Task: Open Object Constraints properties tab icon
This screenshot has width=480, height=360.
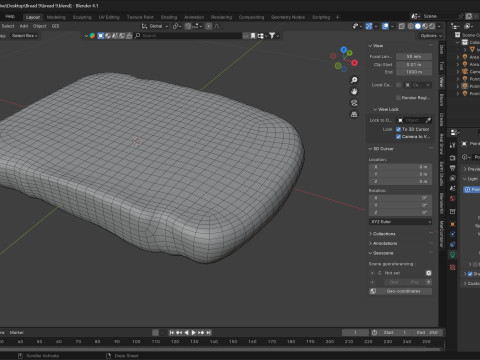Action: [x=452, y=244]
